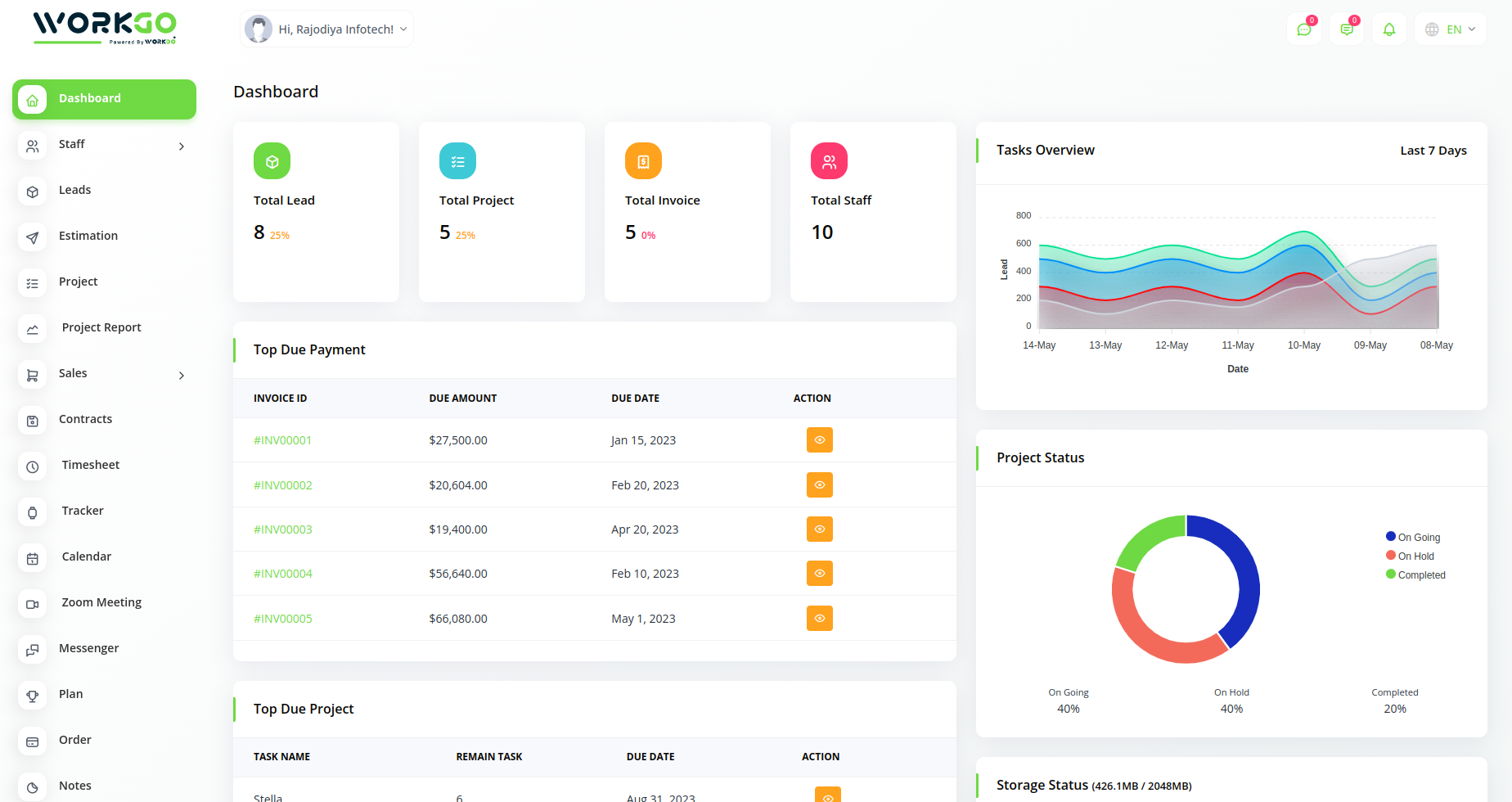View invoice #INV00003 using eye button
Viewport: 1512px width, 802px height.
[819, 529]
